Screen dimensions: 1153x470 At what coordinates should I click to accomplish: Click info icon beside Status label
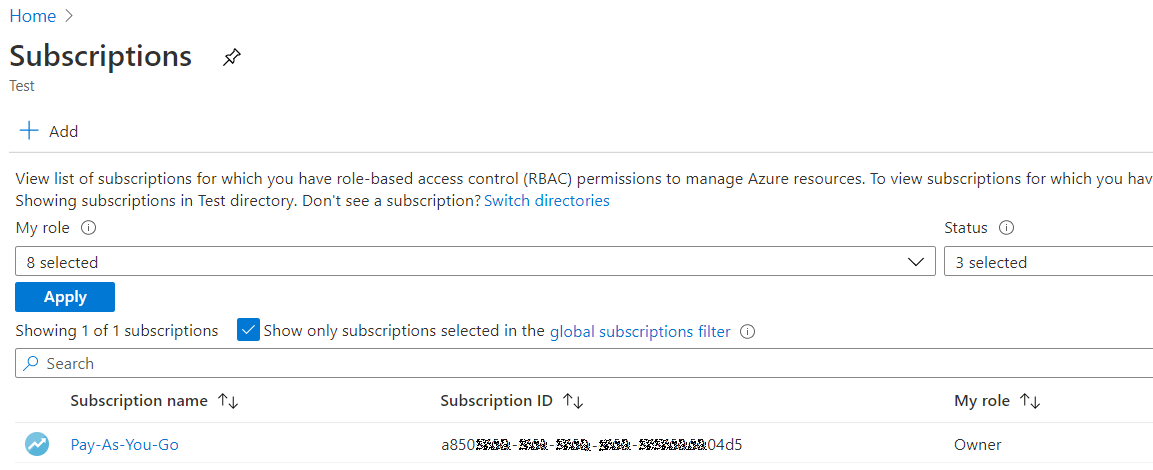(x=1007, y=228)
